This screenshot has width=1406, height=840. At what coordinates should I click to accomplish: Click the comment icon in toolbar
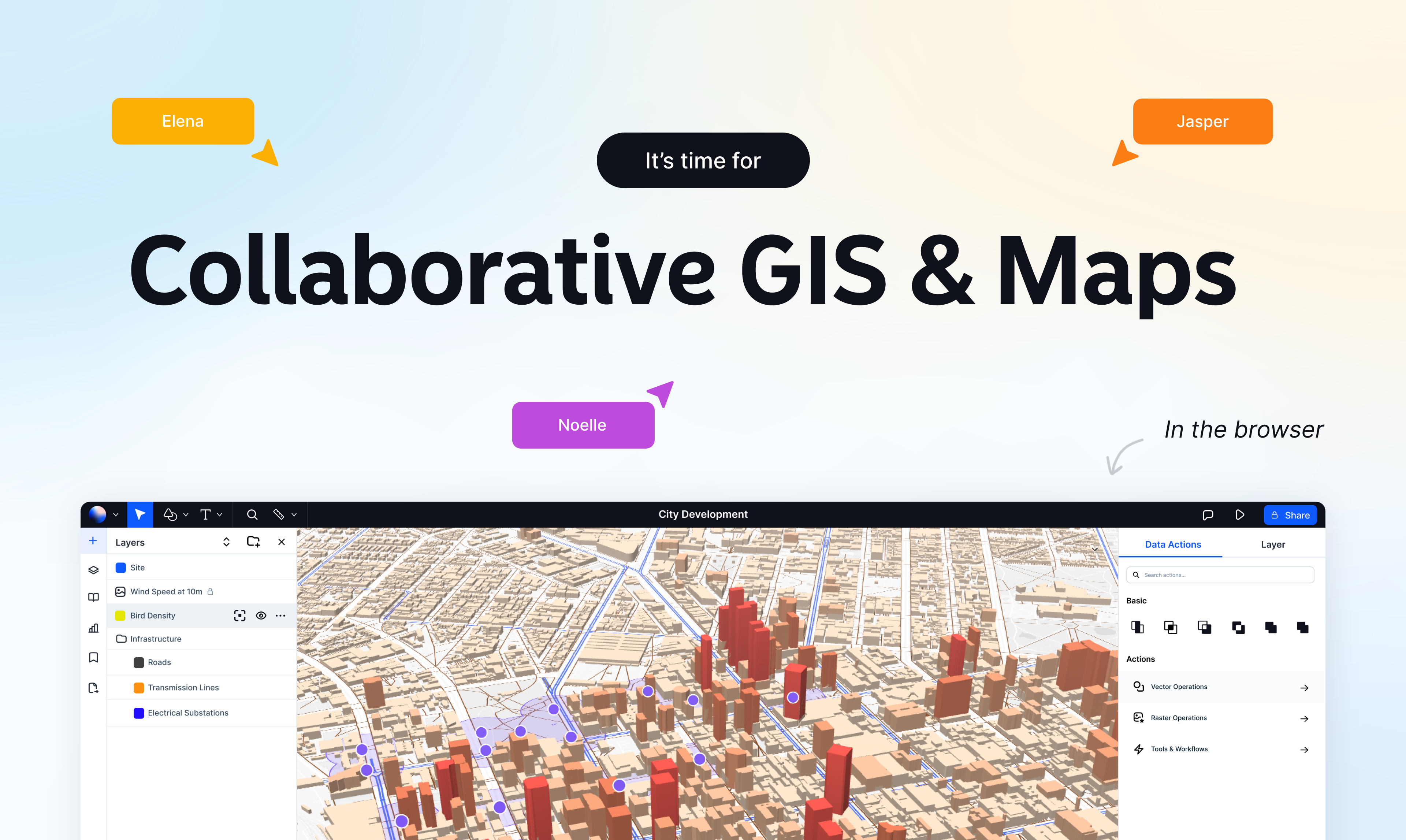[1207, 514]
